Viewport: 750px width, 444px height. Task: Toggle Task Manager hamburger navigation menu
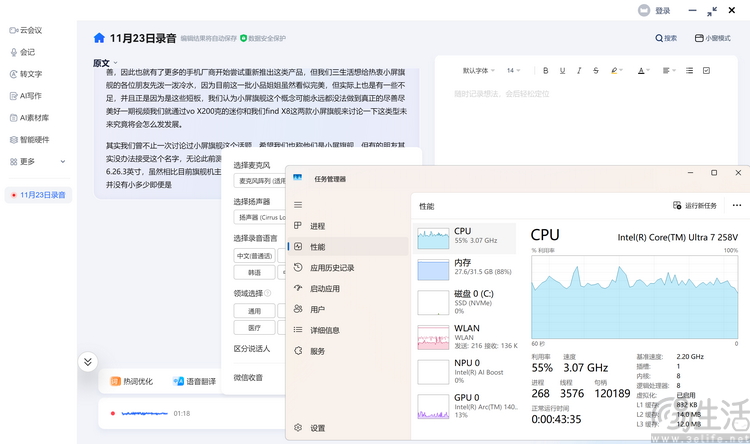pos(298,205)
